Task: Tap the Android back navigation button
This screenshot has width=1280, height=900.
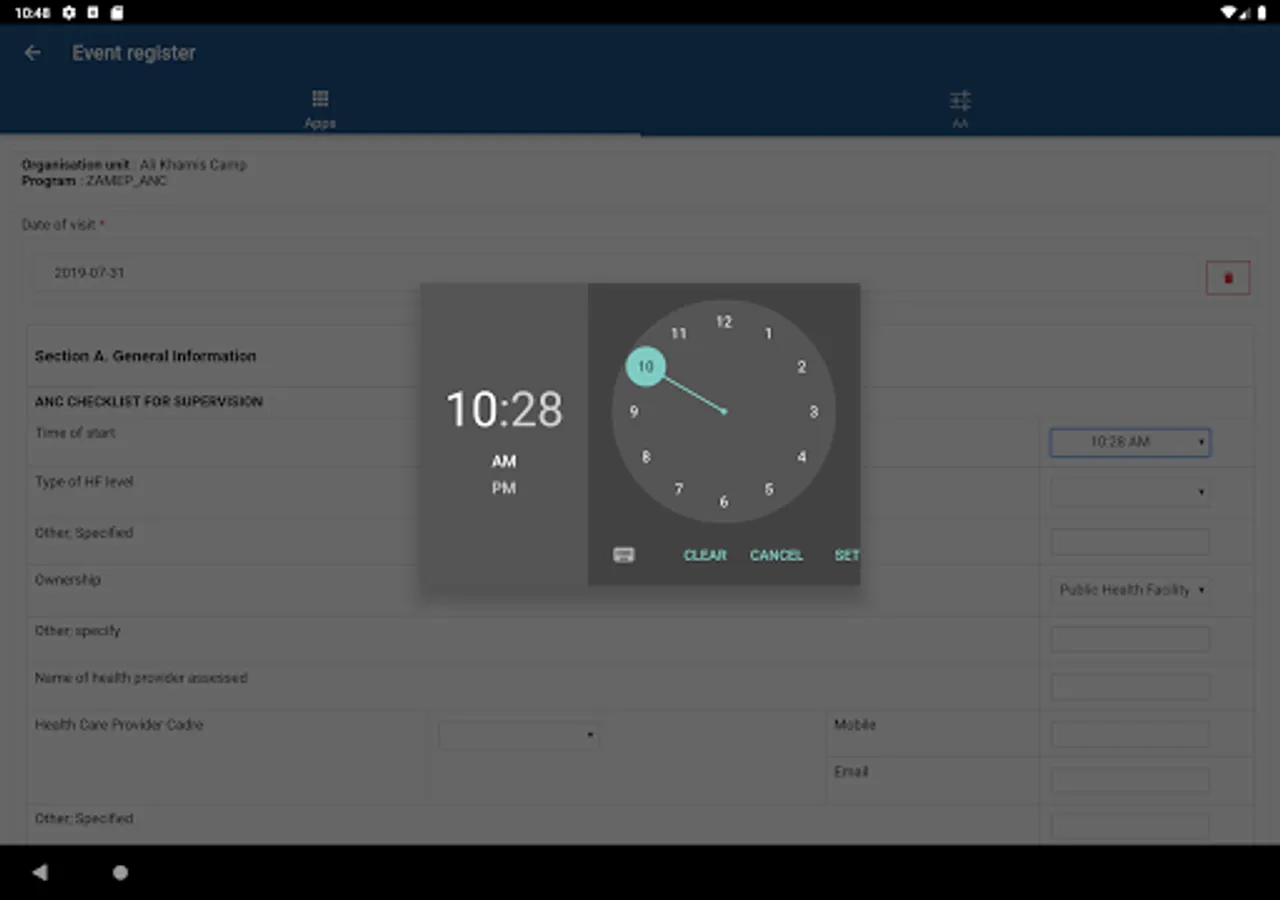Action: pyautogui.click(x=40, y=873)
